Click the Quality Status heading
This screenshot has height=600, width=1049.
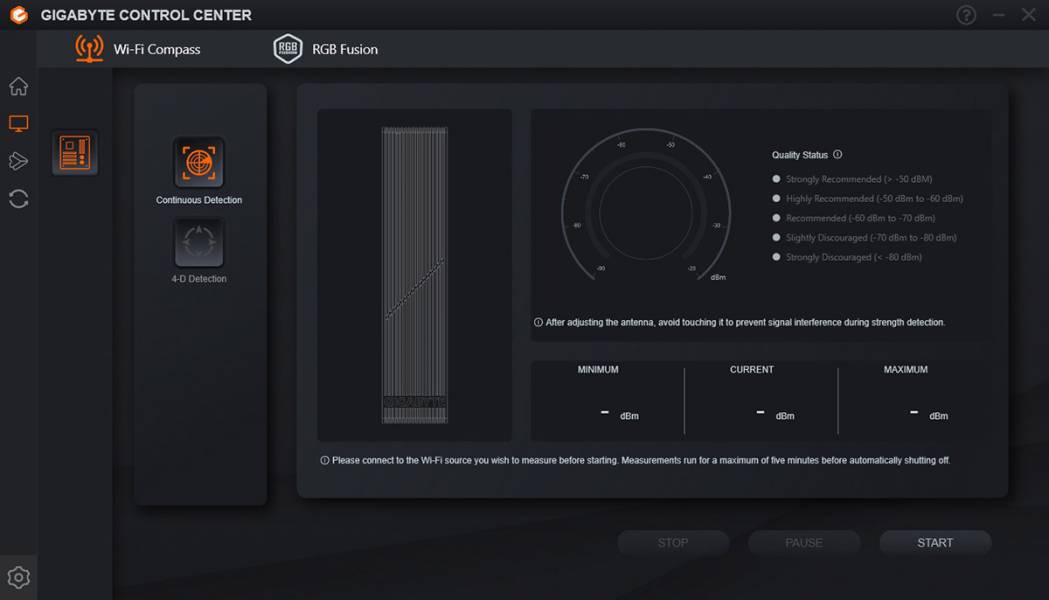tap(799, 155)
